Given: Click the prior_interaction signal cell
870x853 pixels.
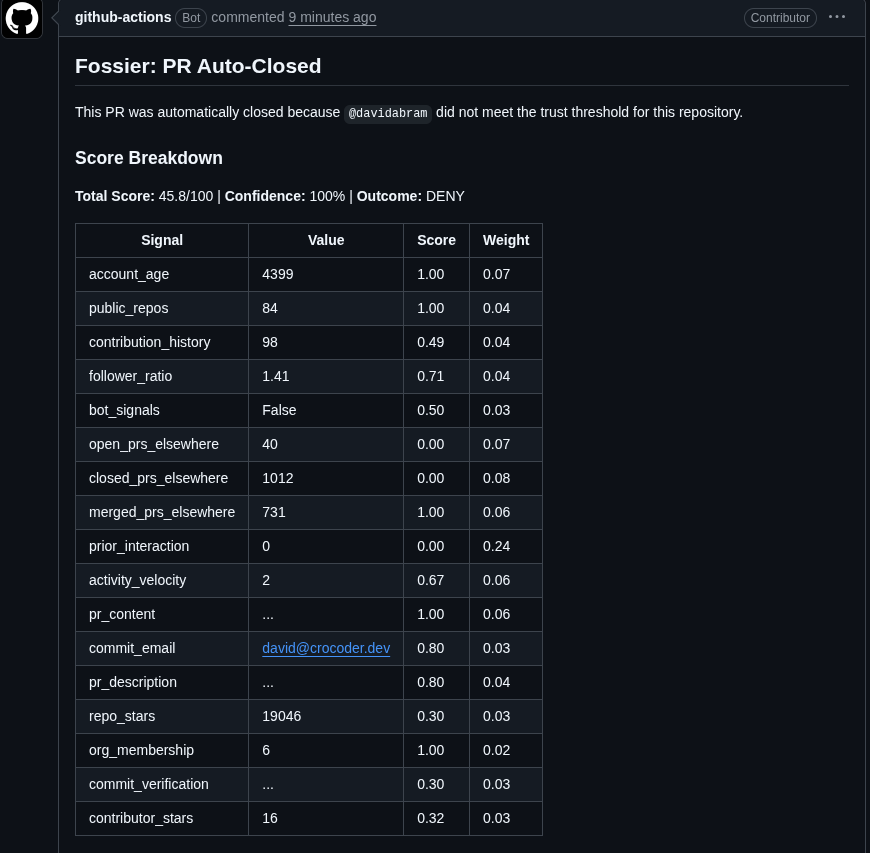Looking at the screenshot, I should (x=162, y=546).
